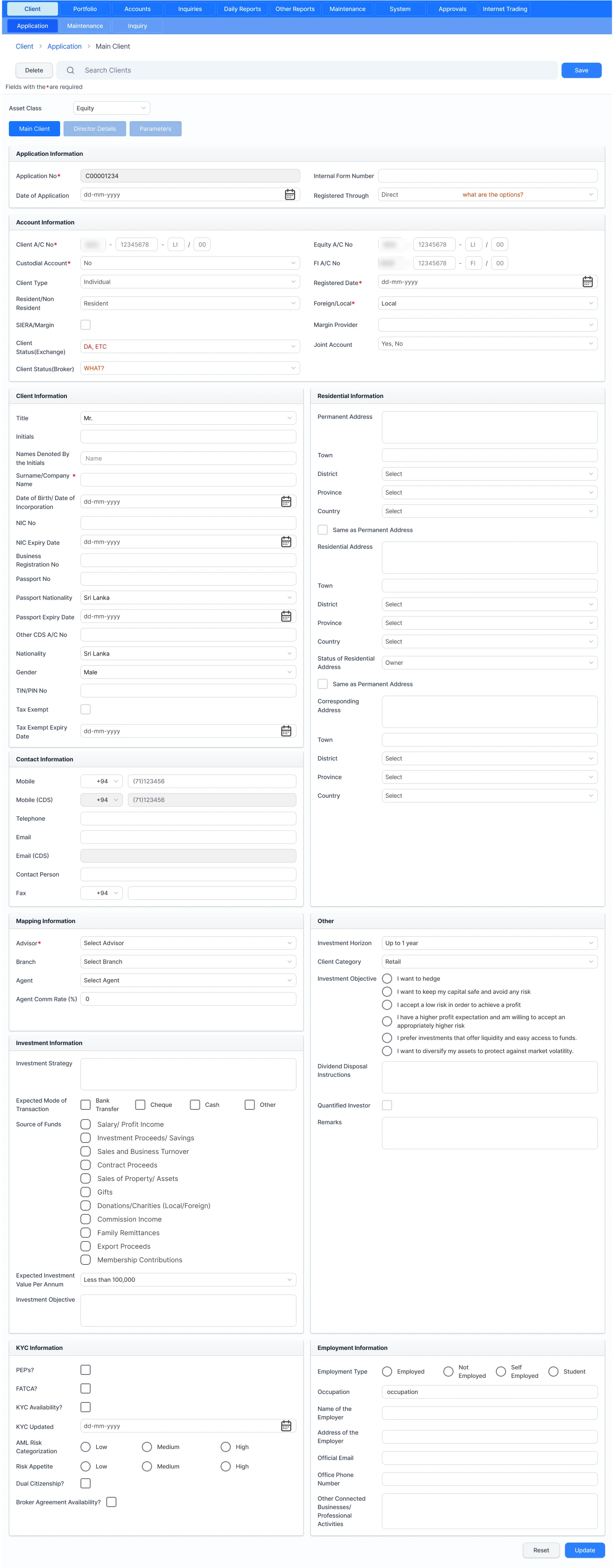Check the Quantified Investor box
The image size is (614, 1568).
pyautogui.click(x=387, y=1105)
